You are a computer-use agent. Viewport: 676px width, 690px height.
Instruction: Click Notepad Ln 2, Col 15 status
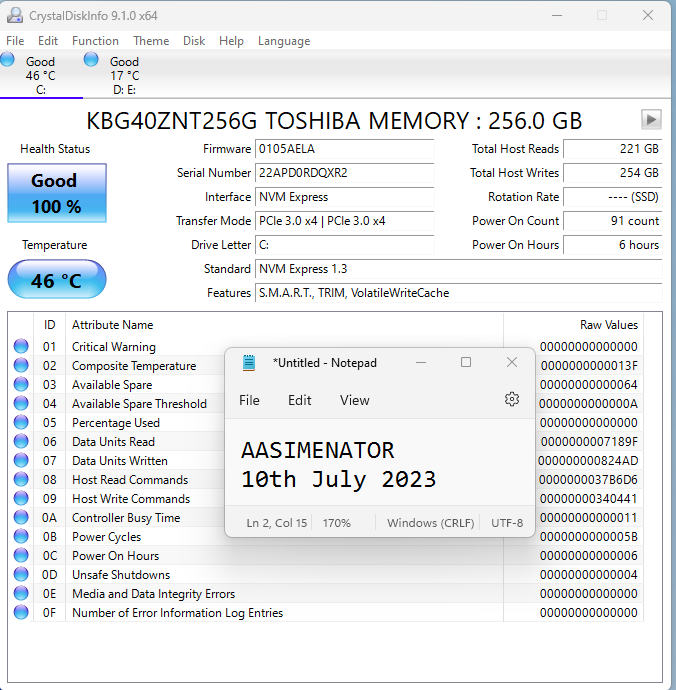click(276, 523)
